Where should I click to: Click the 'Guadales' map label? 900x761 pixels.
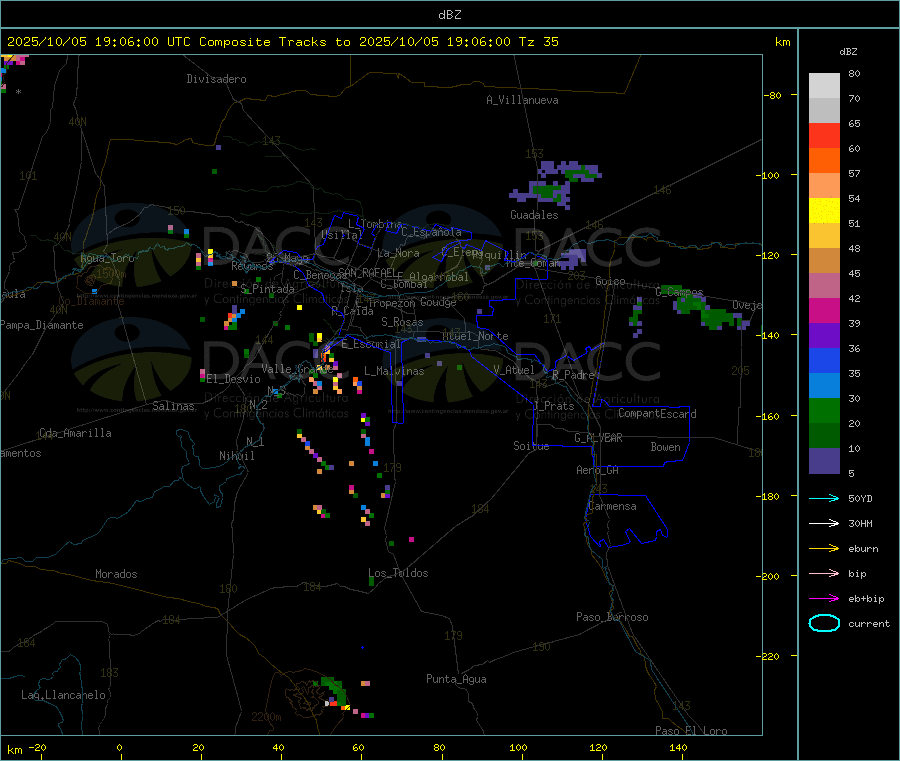coord(534,215)
